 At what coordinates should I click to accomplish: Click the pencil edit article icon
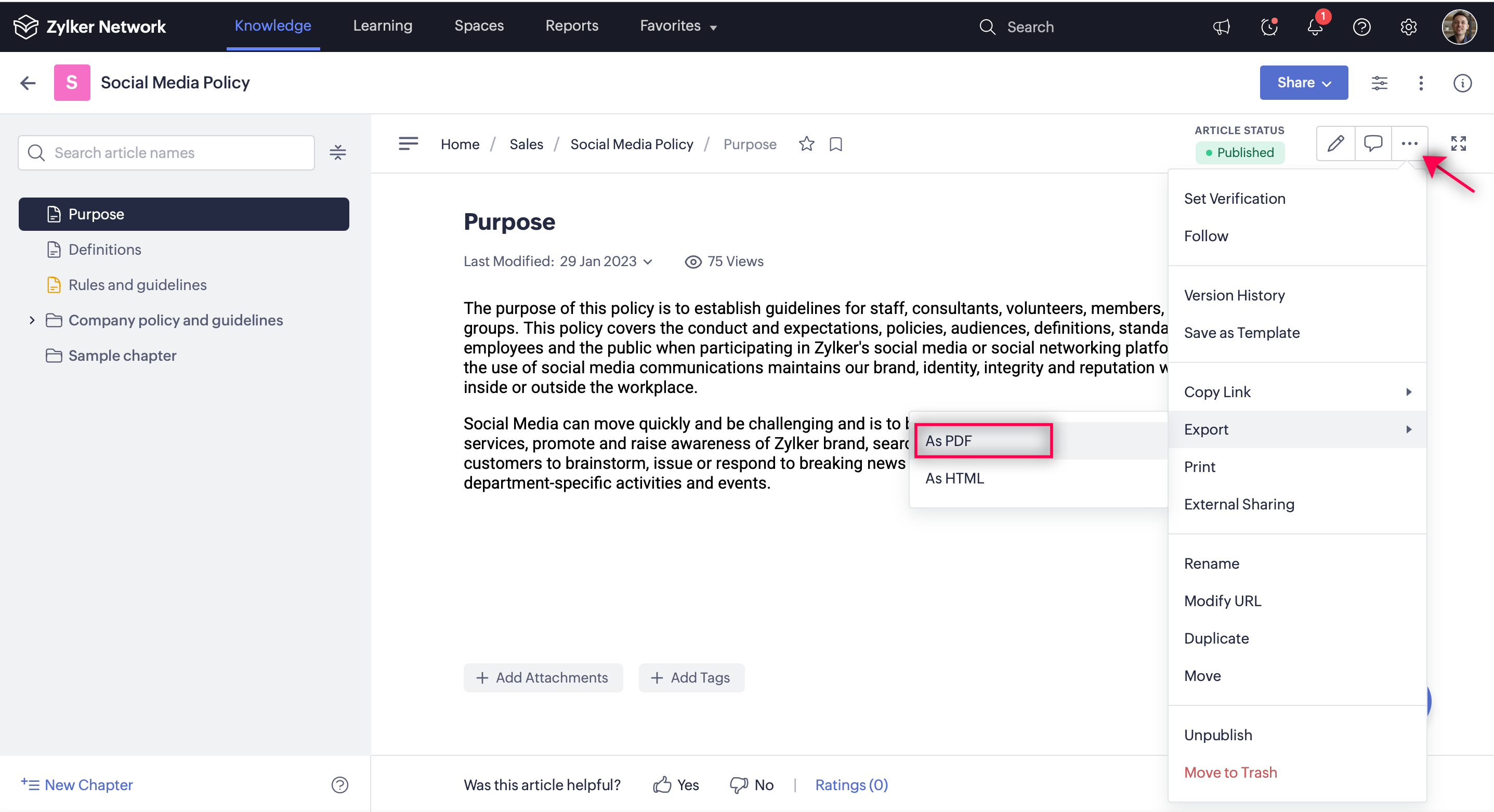point(1335,143)
